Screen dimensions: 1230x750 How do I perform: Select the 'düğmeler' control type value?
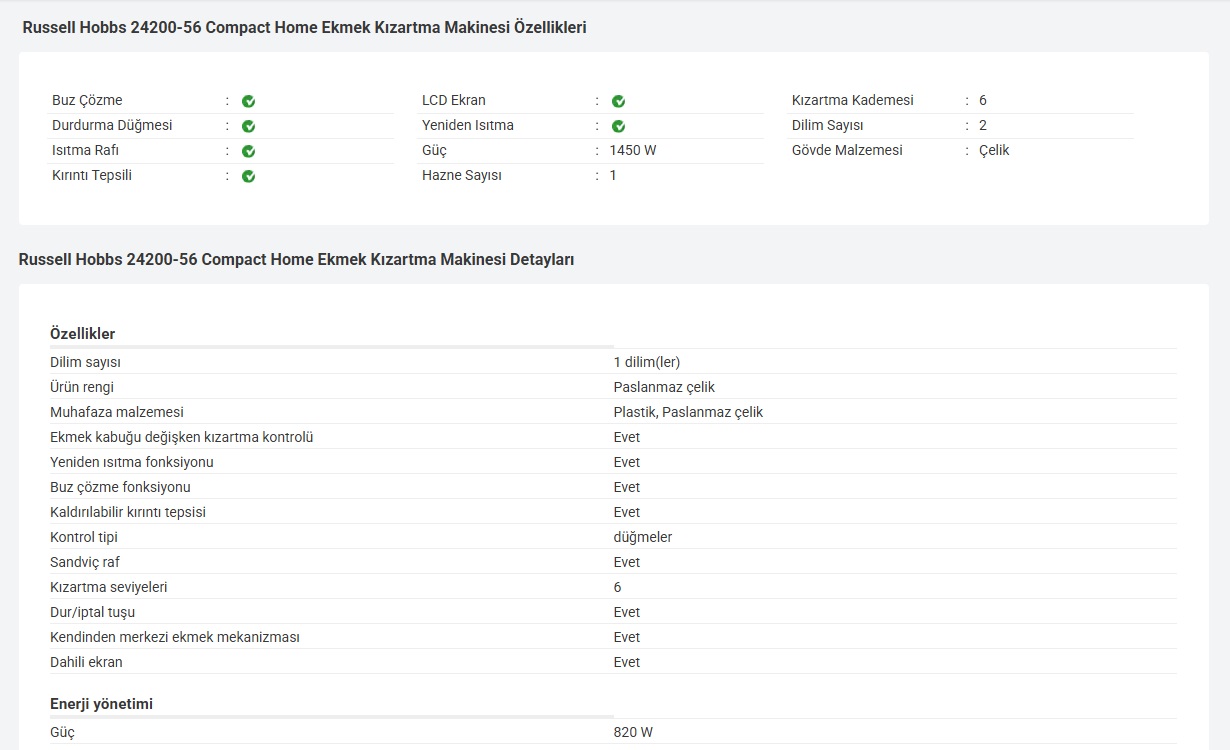click(643, 537)
